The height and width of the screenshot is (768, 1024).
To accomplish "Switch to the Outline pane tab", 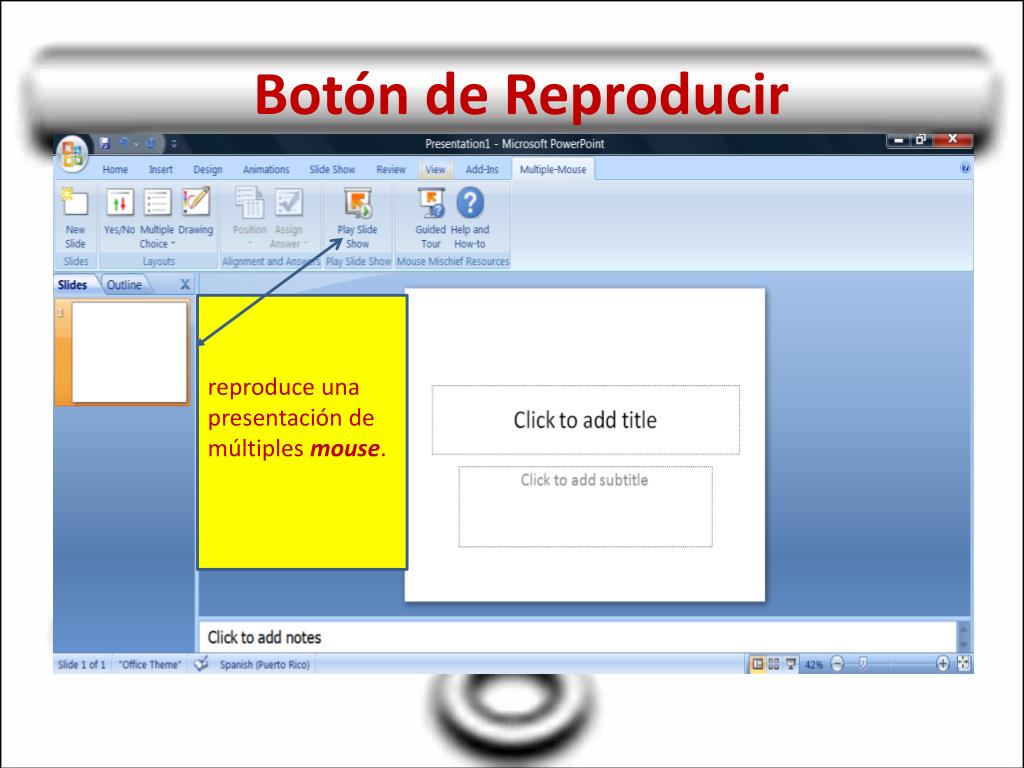I will point(124,285).
